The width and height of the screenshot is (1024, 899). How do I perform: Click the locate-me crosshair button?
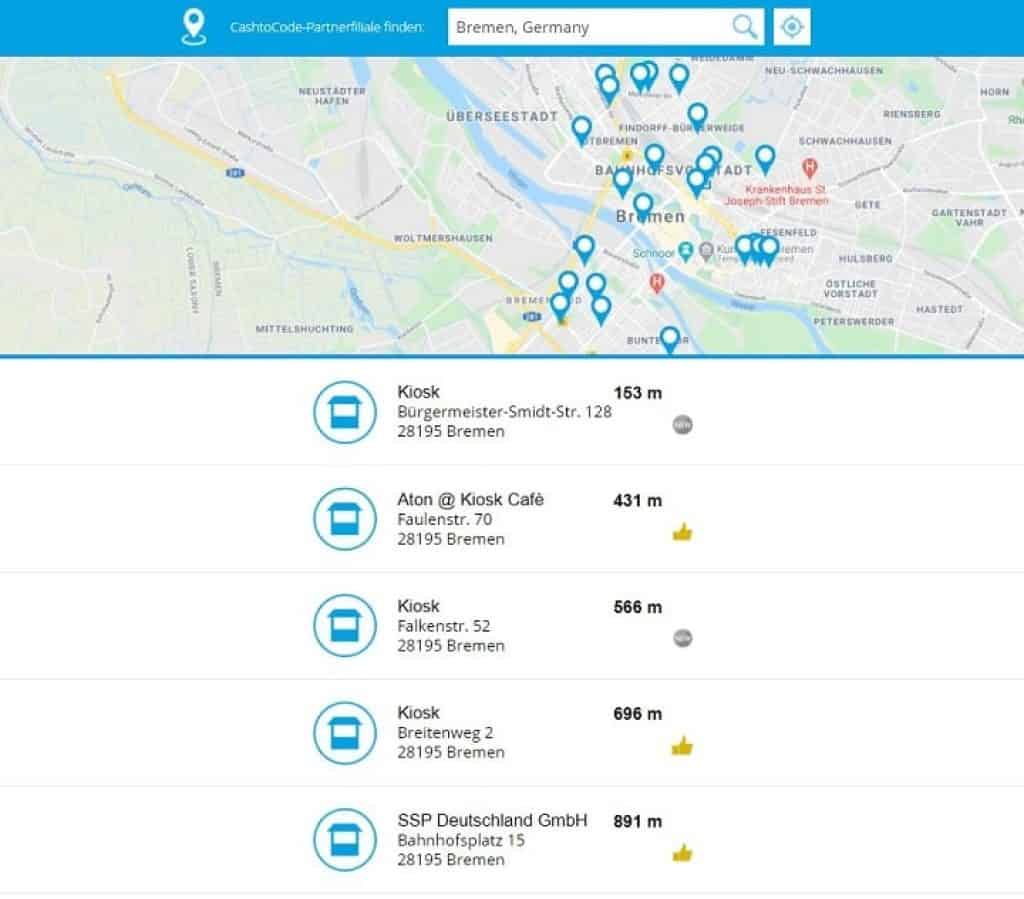tap(792, 27)
